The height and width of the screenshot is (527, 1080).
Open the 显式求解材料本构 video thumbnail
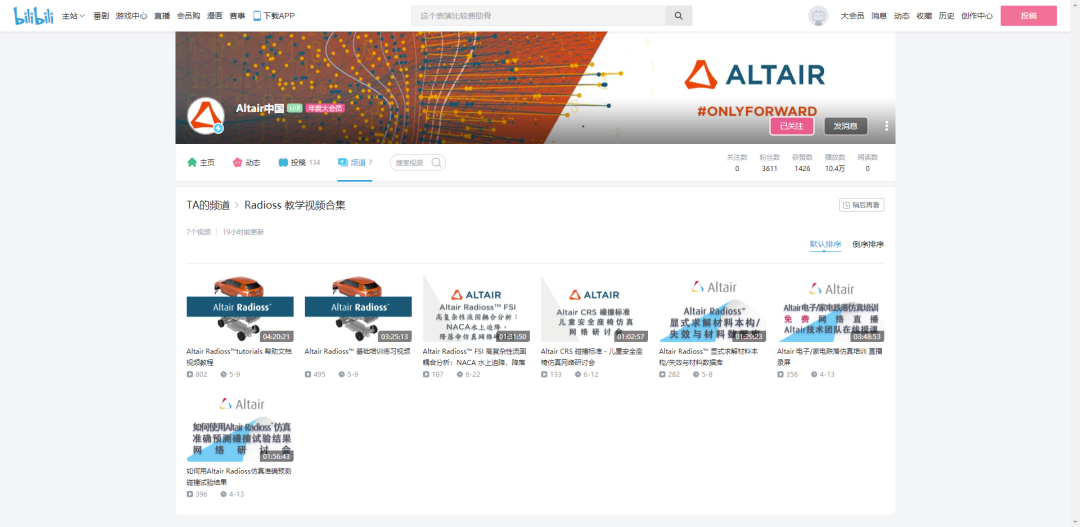coord(712,309)
